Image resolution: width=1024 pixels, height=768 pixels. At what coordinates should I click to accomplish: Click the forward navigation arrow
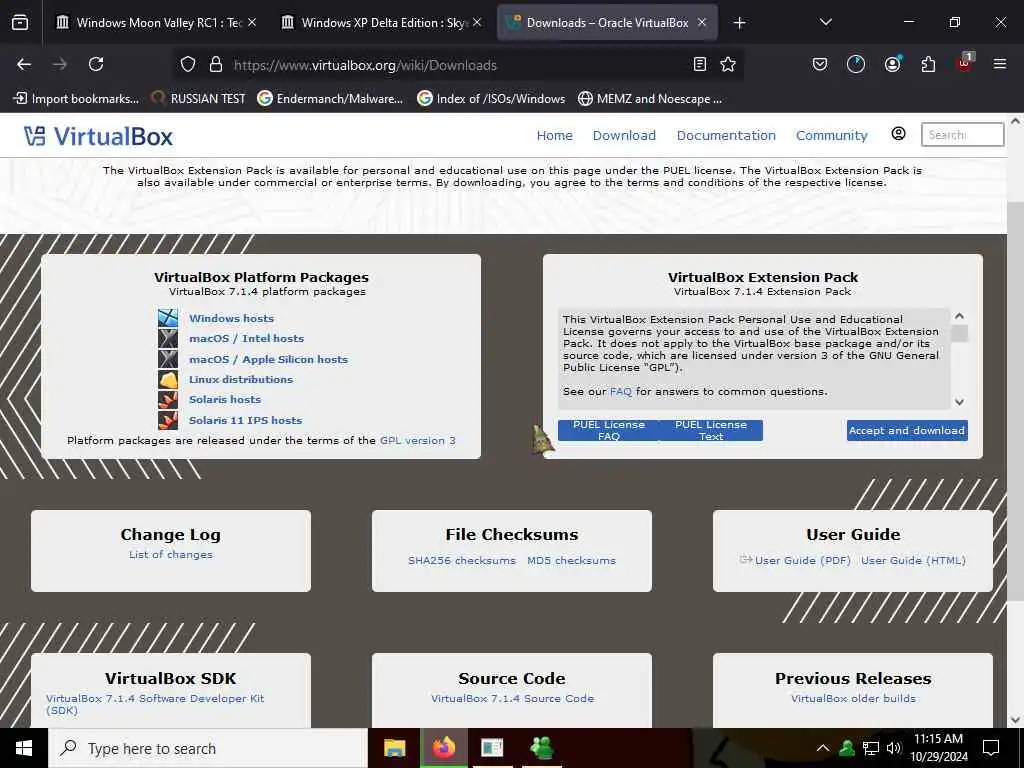[x=60, y=64]
